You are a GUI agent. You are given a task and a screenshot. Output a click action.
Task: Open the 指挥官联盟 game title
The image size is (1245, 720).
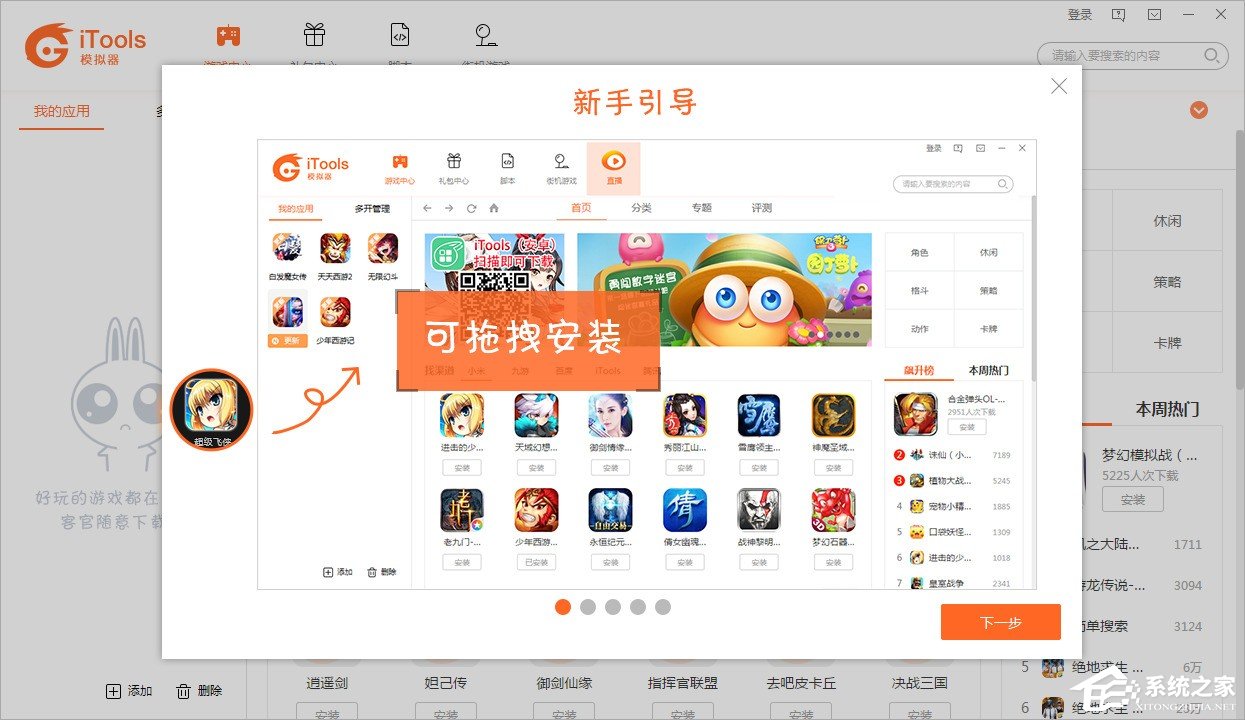683,683
